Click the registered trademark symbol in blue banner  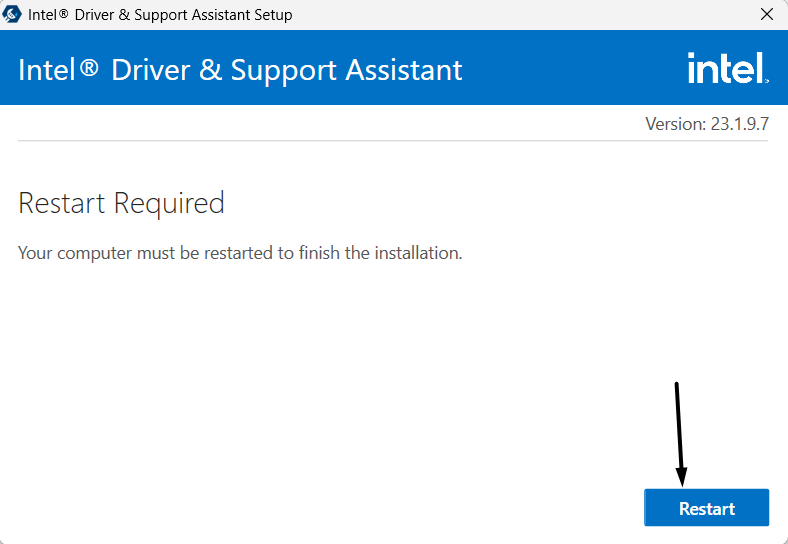point(89,68)
